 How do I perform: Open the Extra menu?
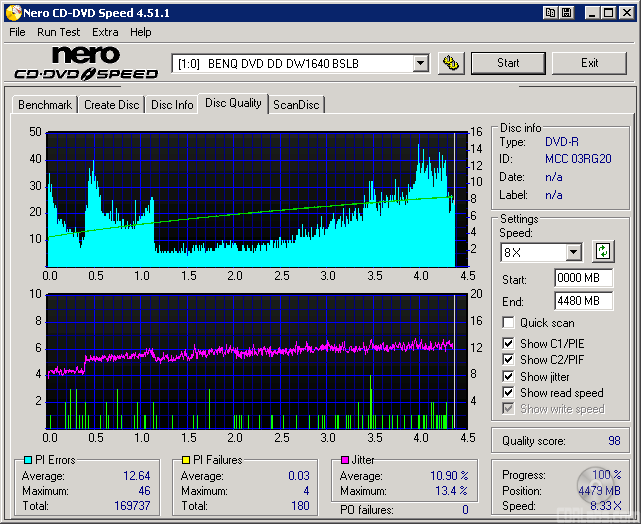(x=105, y=32)
